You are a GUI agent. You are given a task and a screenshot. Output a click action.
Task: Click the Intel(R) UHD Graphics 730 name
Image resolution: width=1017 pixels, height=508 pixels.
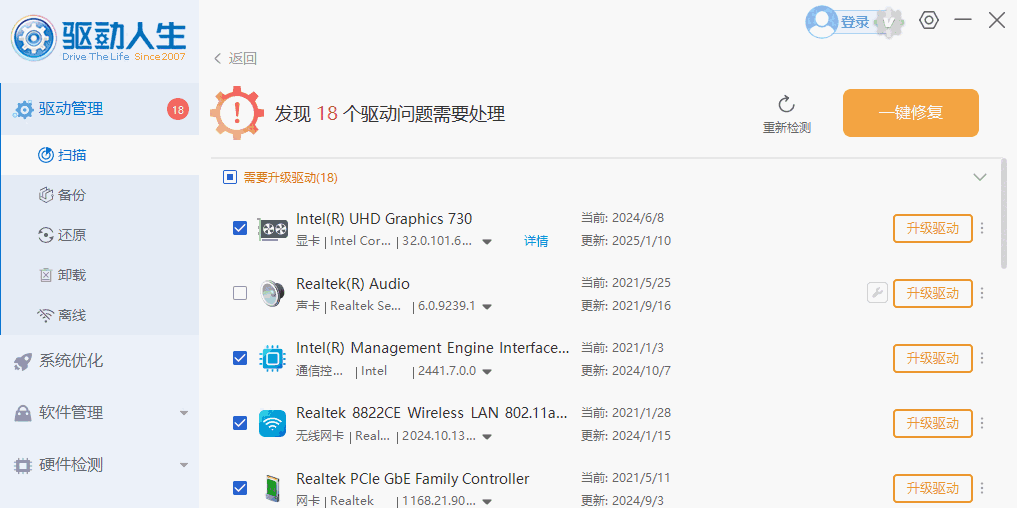tap(384, 219)
